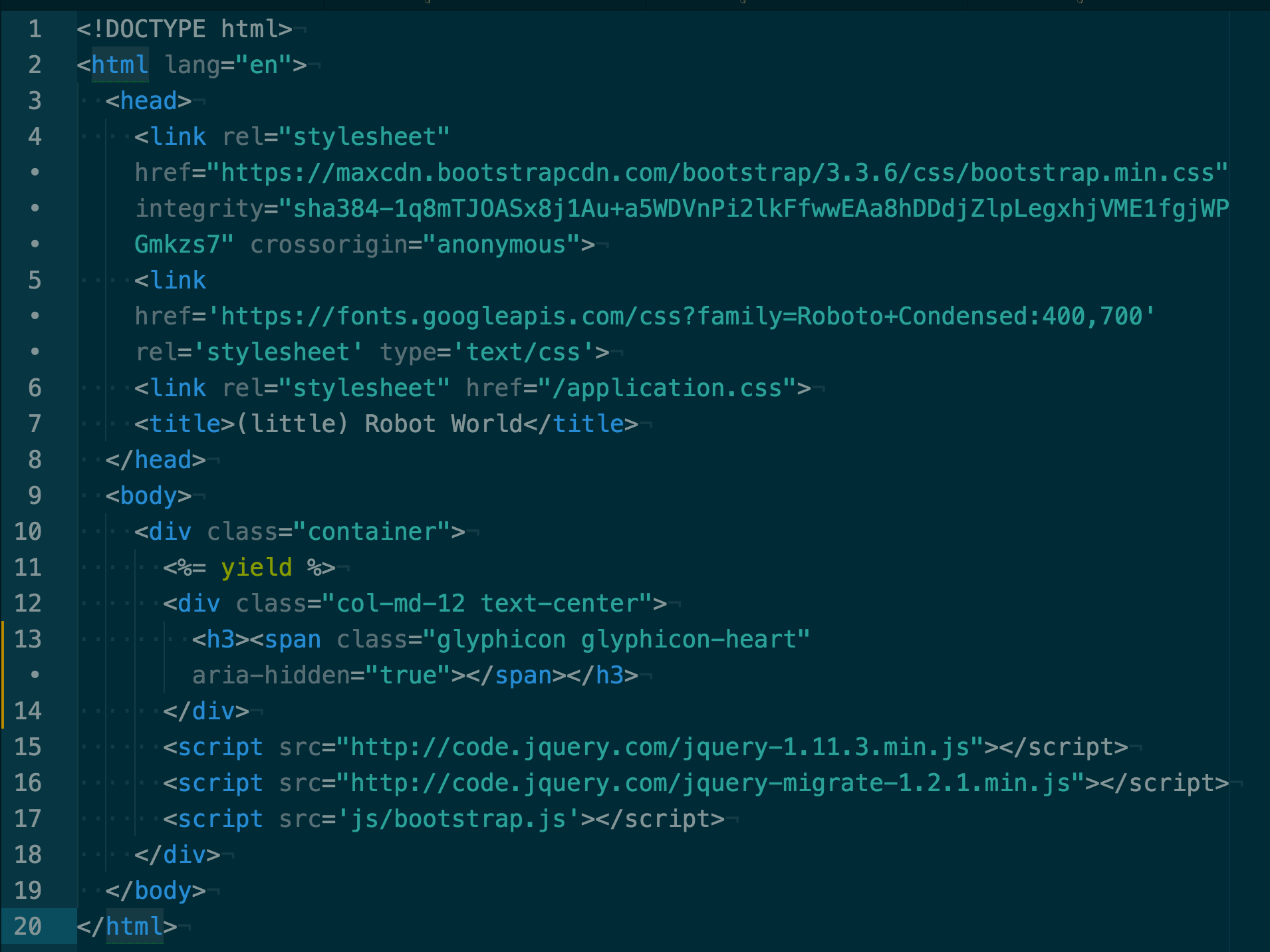Screen dimensions: 1270x952
Task: Click the 'Gmkzs7"' hash continuation
Action: [184, 245]
